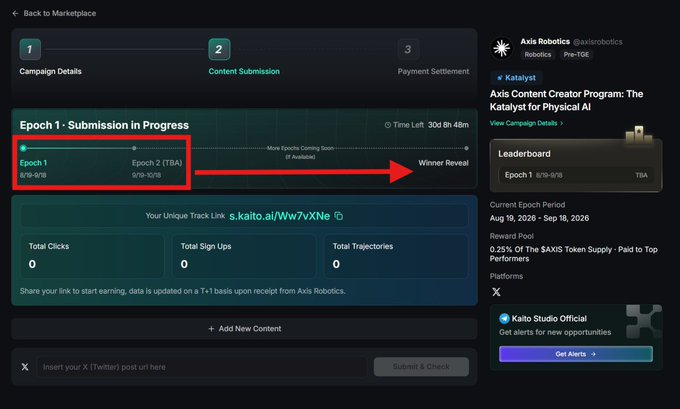This screenshot has height=409, width=680.
Task: Click the @axisrobotics handle
Action: coord(598,42)
